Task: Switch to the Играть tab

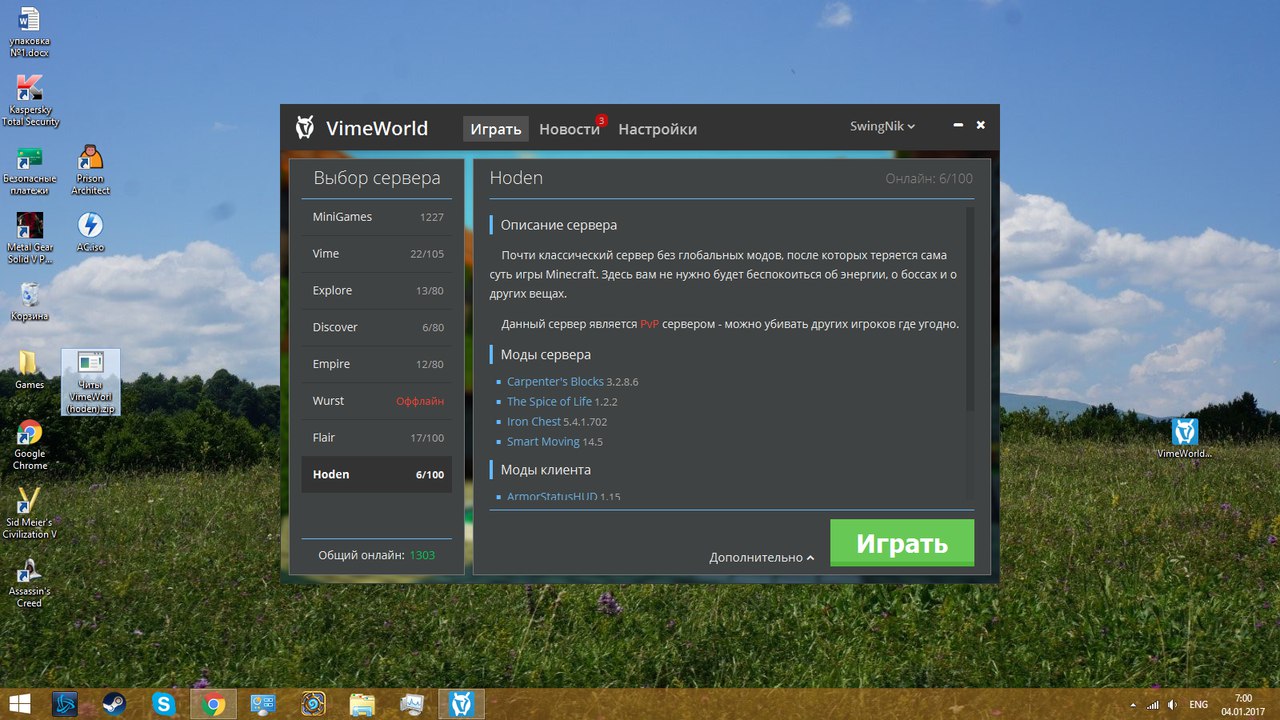Action: click(x=496, y=129)
